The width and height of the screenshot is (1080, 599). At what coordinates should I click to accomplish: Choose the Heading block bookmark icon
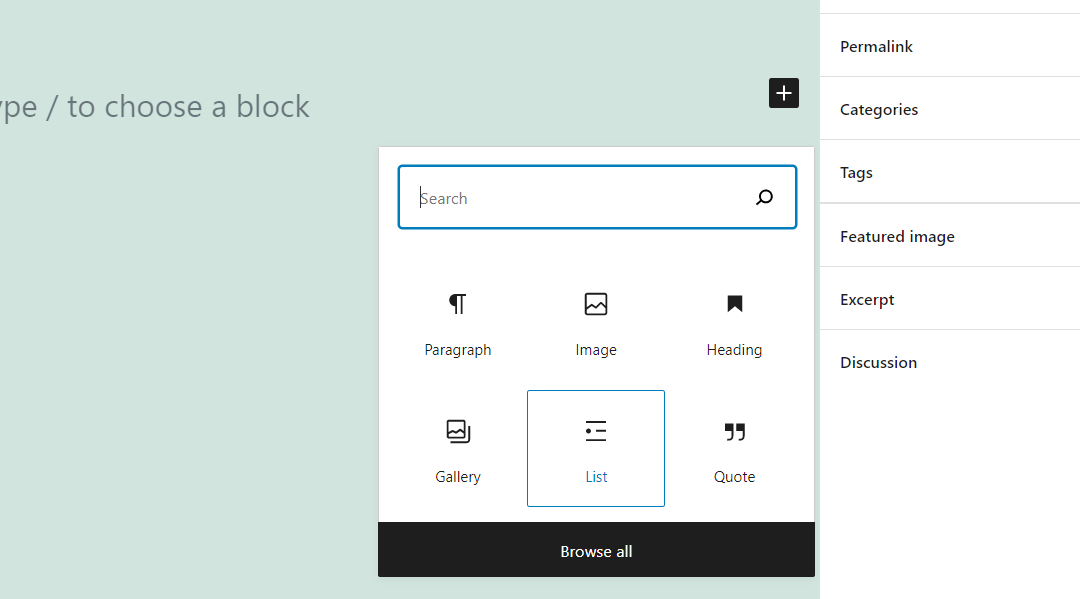pos(735,304)
